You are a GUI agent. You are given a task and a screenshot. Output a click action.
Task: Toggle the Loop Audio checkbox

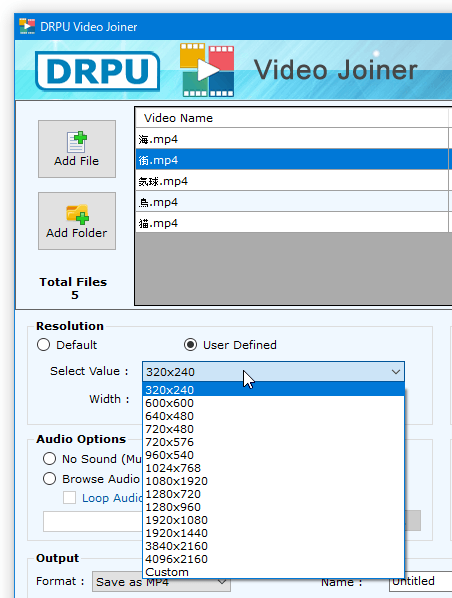pyautogui.click(x=69, y=498)
